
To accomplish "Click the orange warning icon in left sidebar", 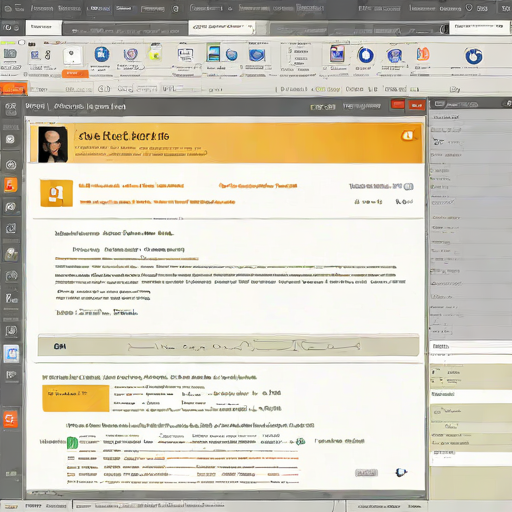I will click(11, 184).
